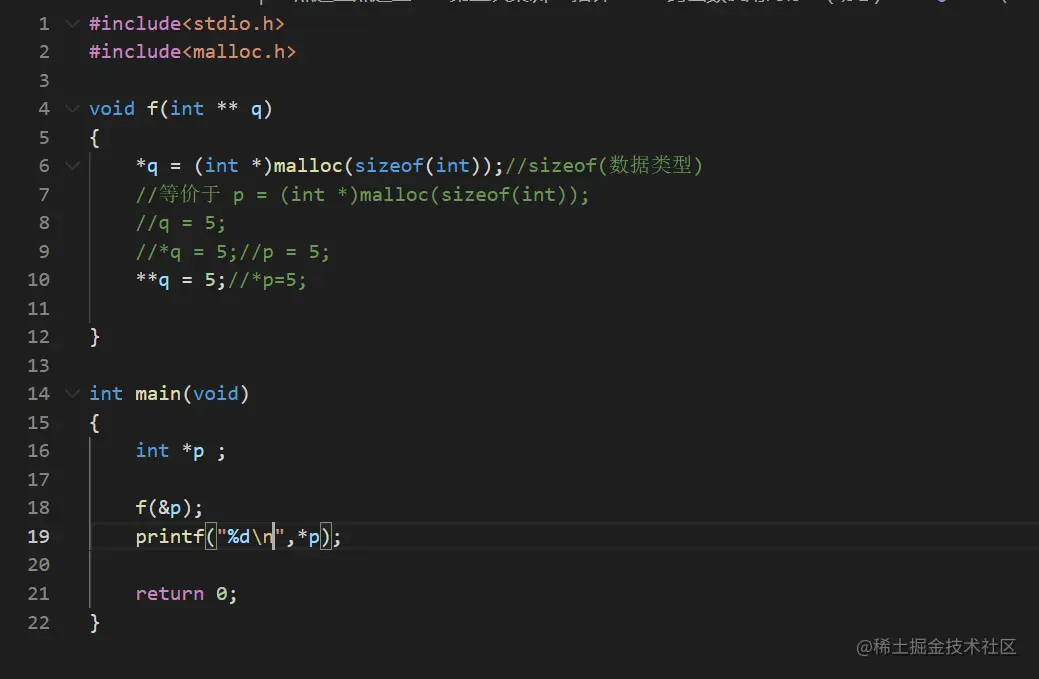Collapse the fold arrow at line 1
This screenshot has height=679, width=1039.
(72, 24)
